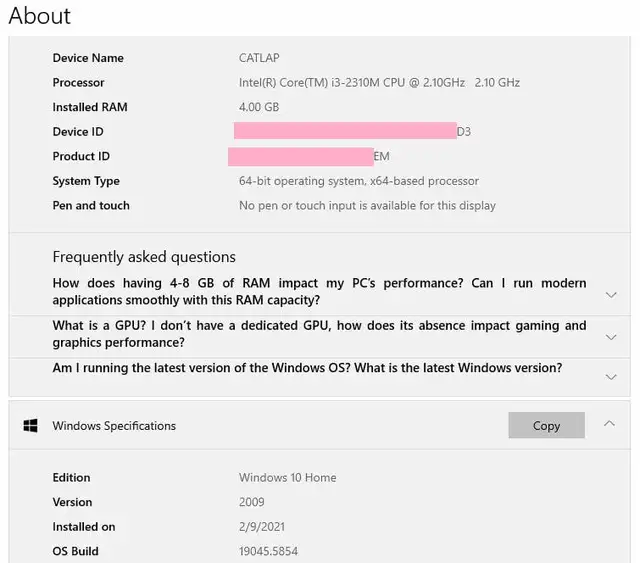The width and height of the screenshot is (640, 563).
Task: Expand the dedicated GPU FAQ chevron
Action: pos(611,337)
